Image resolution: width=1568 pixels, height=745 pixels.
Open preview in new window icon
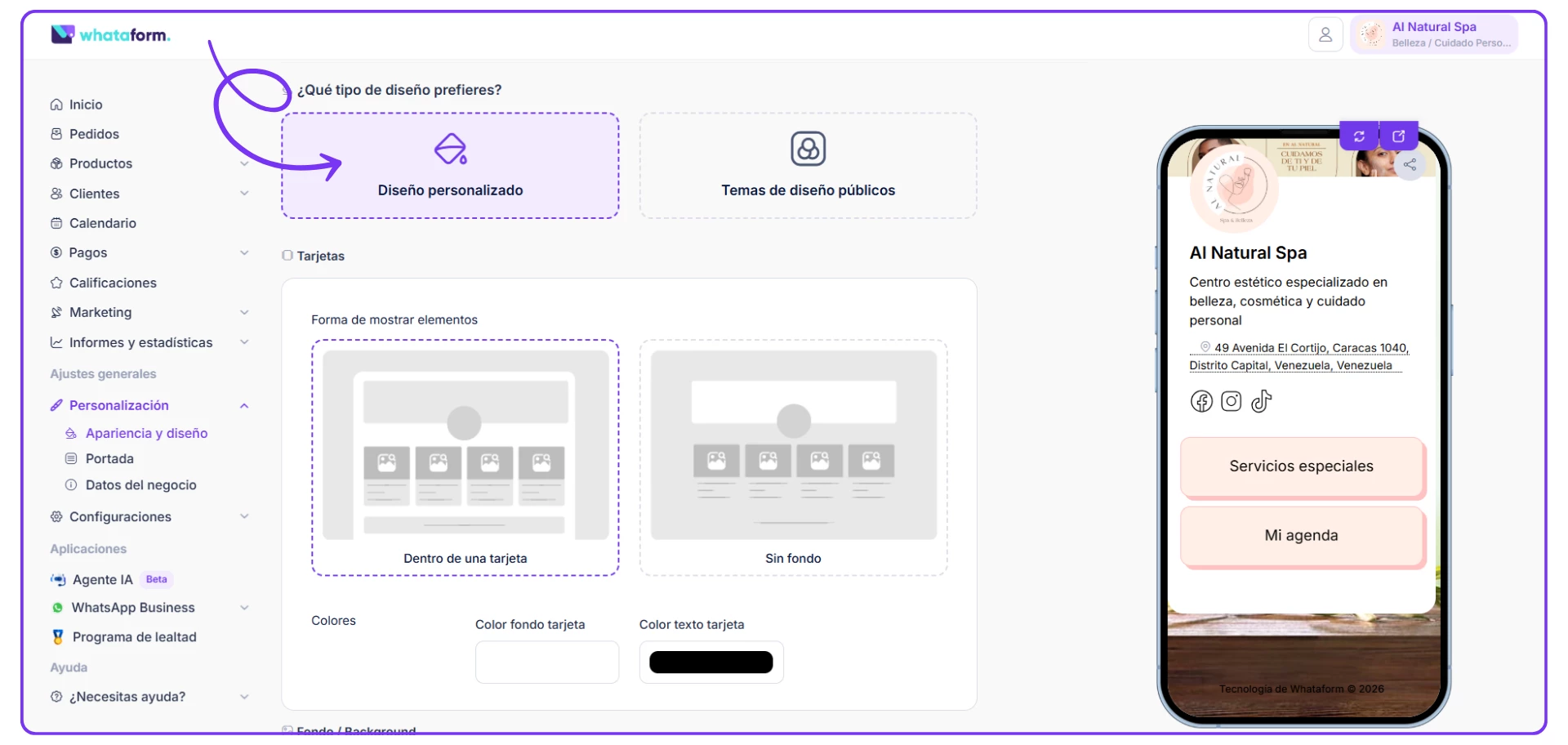(x=1398, y=136)
